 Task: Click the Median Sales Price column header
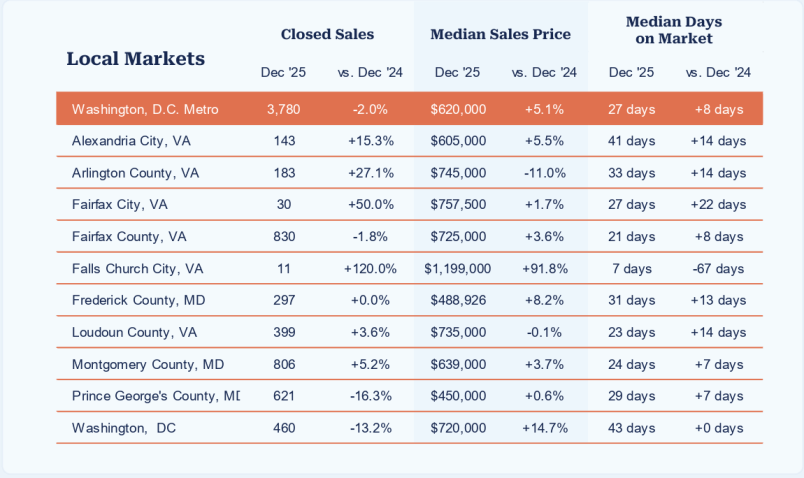tap(500, 34)
